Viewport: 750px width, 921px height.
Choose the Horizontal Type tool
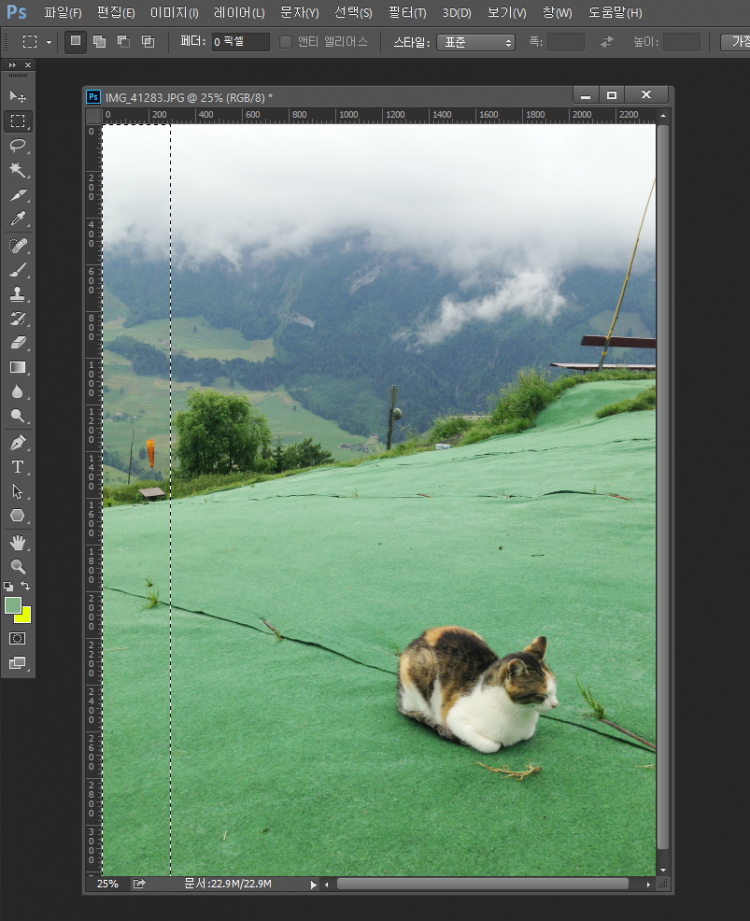pyautogui.click(x=18, y=467)
